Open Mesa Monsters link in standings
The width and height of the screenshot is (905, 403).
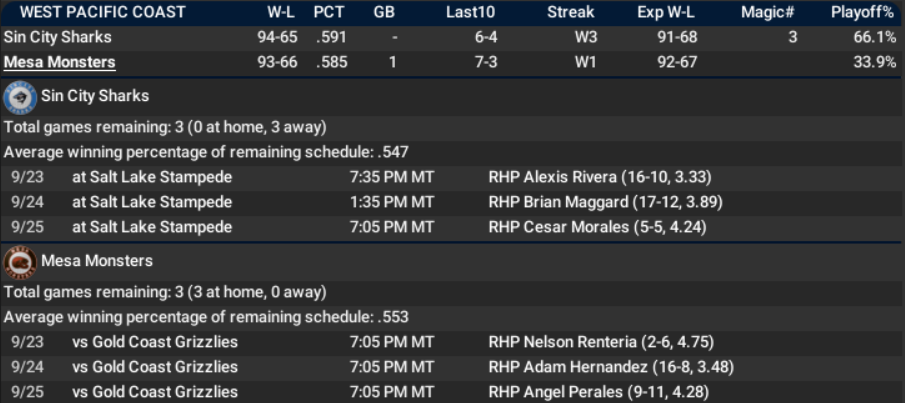(x=59, y=62)
